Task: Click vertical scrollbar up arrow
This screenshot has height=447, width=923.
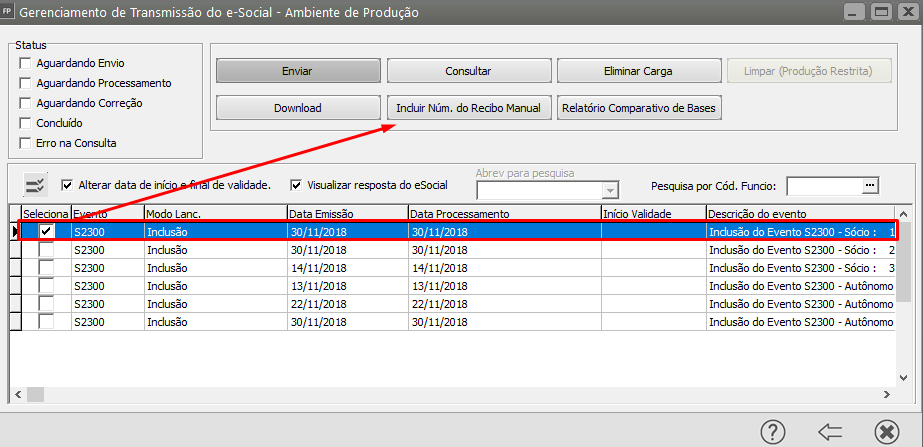Action: click(x=904, y=214)
